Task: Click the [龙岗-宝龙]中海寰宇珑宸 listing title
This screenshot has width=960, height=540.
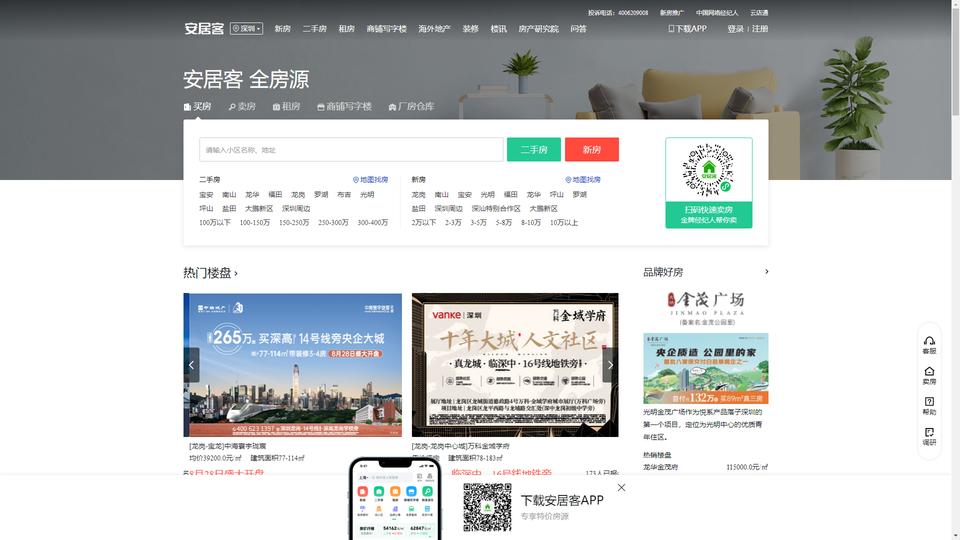Action: tap(228, 446)
